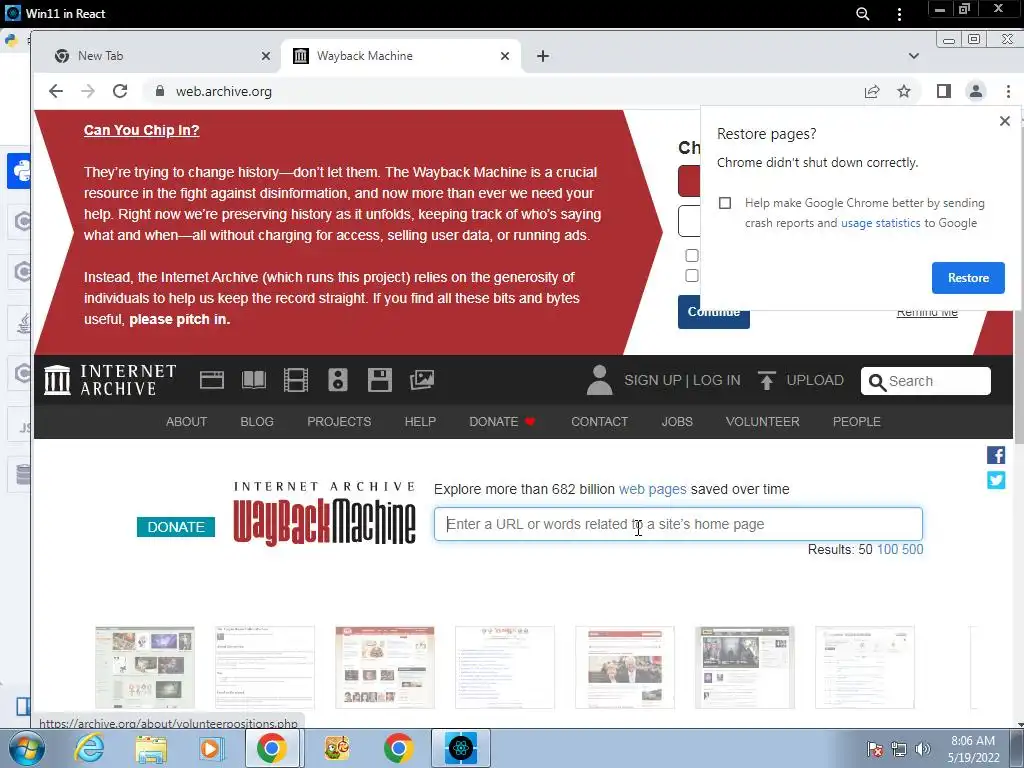Click the network tray icon
Screen dimensions: 1024x768
(x=899, y=750)
